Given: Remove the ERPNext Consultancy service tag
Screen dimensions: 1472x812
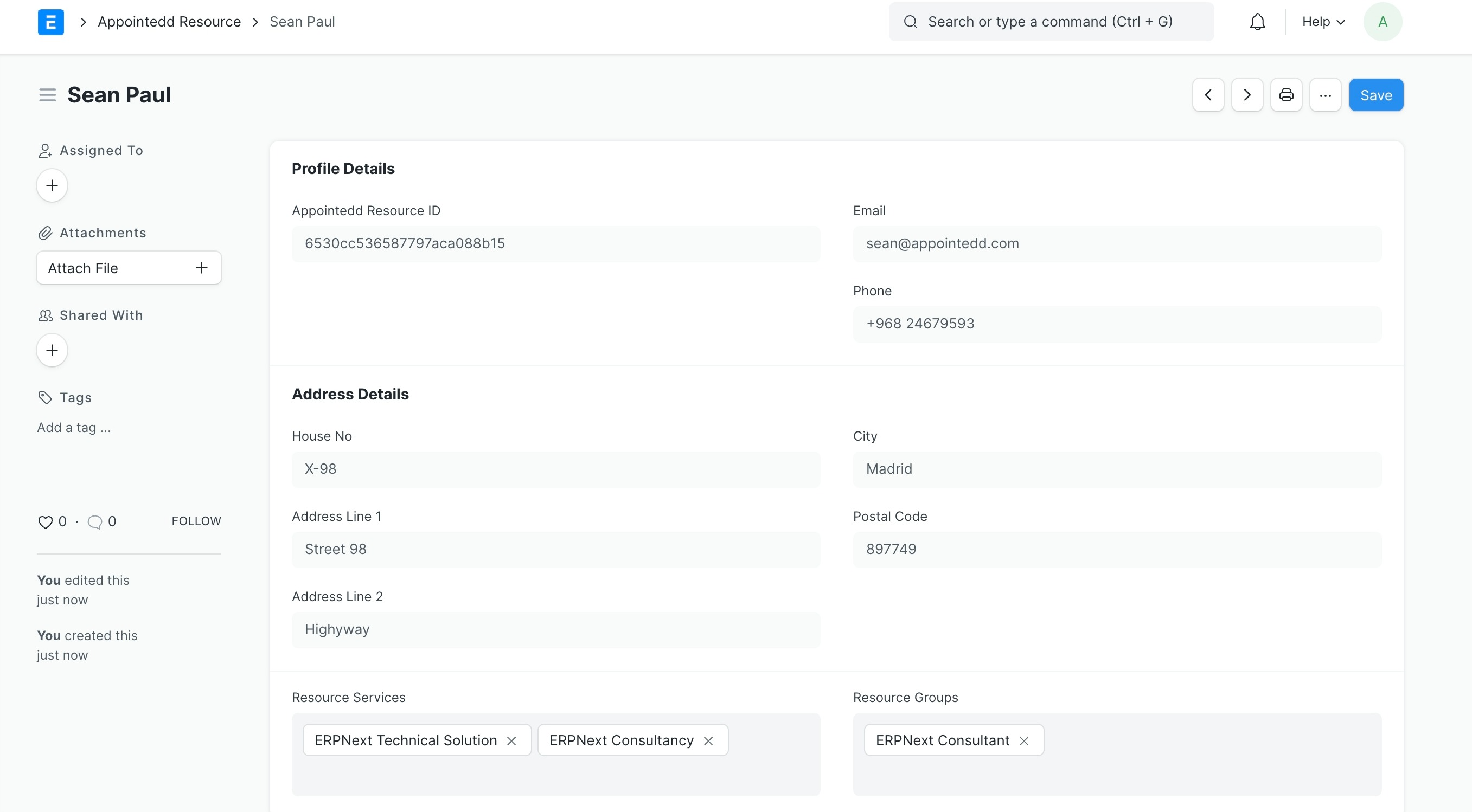Looking at the screenshot, I should (x=708, y=740).
